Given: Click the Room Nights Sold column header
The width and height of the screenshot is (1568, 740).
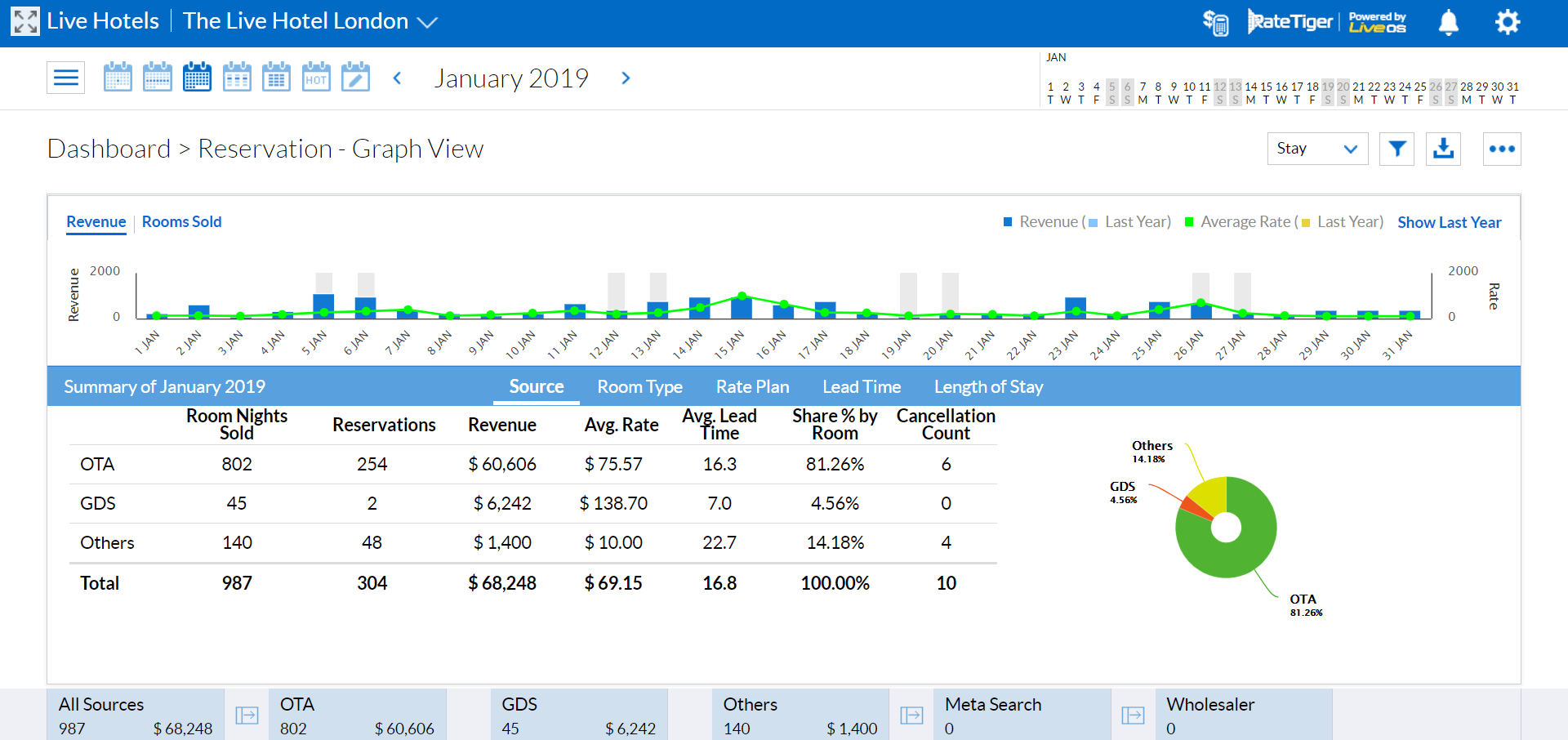Looking at the screenshot, I should [237, 425].
